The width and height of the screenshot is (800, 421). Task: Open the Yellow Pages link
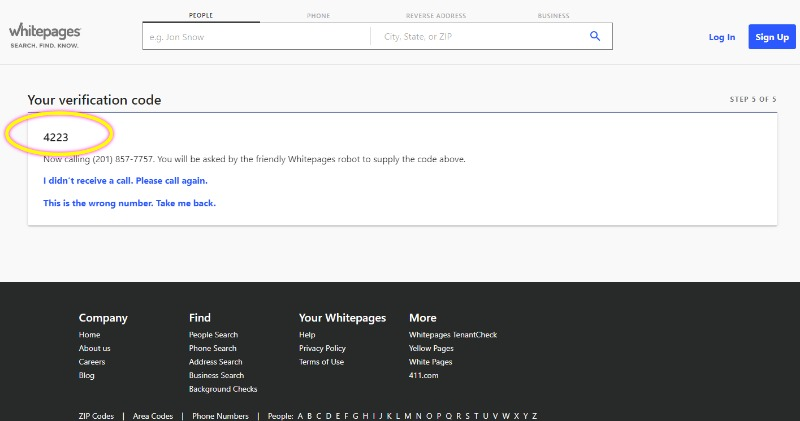point(431,348)
